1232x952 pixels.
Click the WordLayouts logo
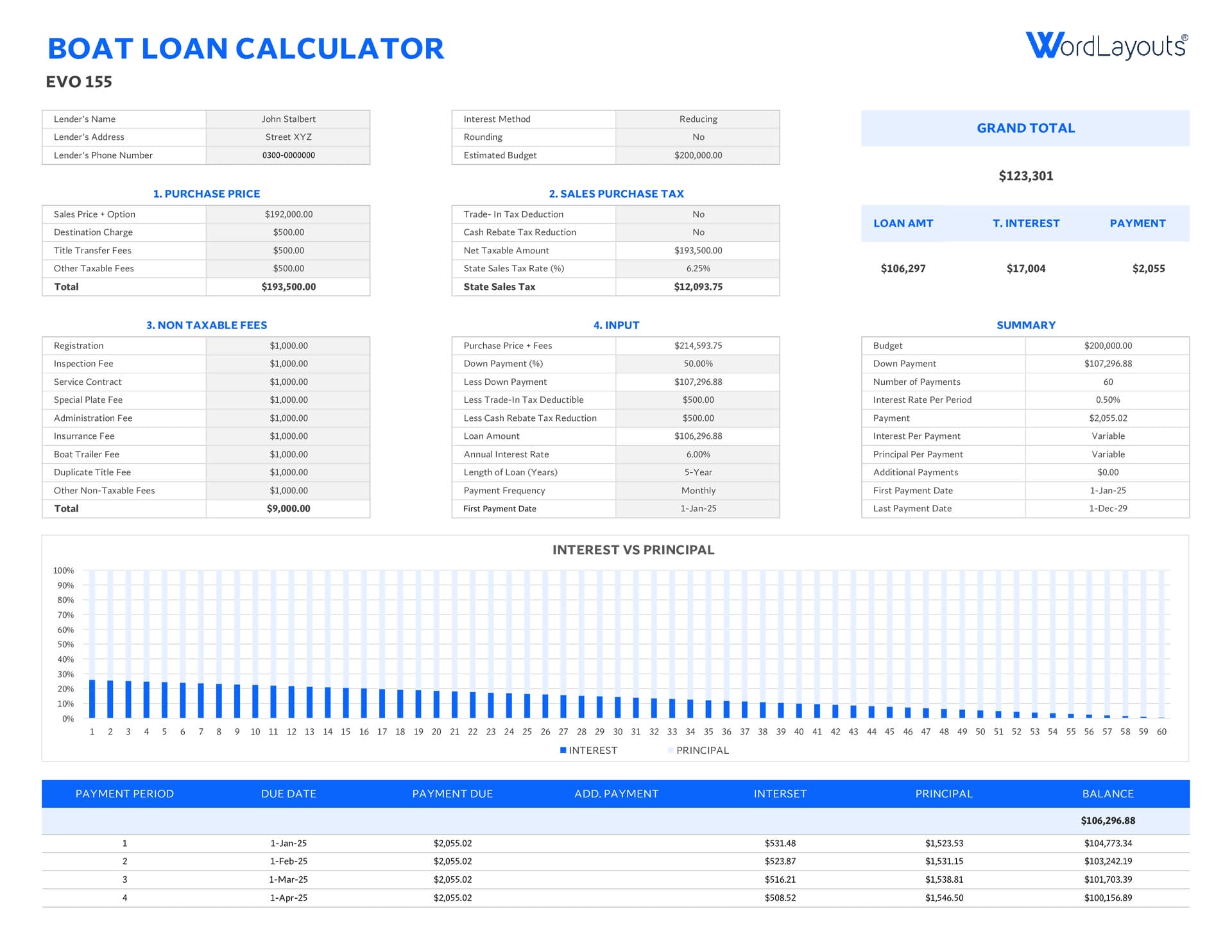pyautogui.click(x=1106, y=46)
